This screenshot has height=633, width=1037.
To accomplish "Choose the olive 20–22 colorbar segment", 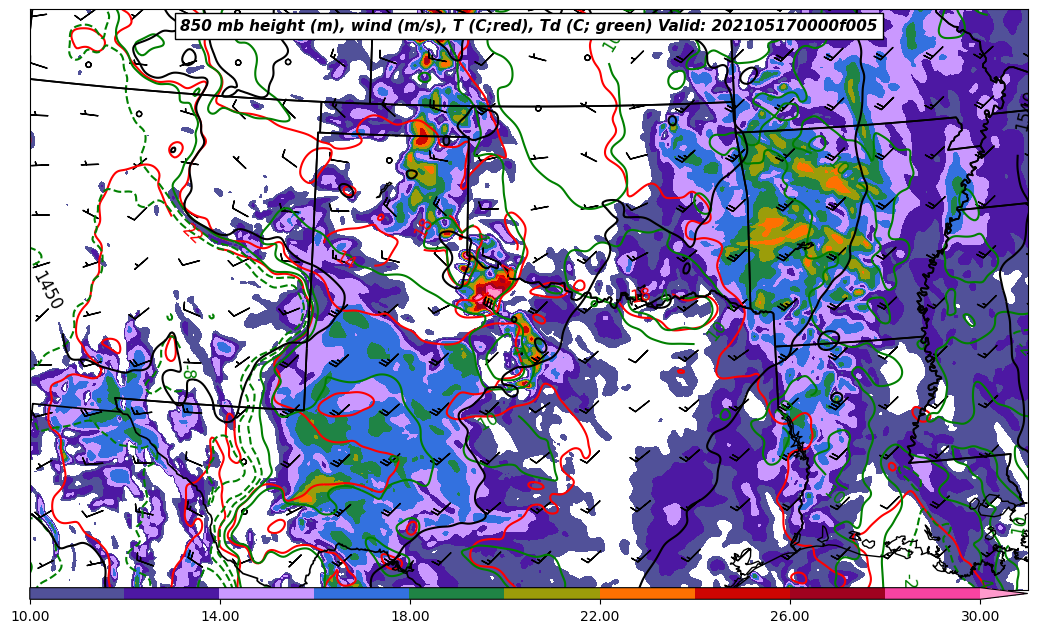I will [552, 593].
